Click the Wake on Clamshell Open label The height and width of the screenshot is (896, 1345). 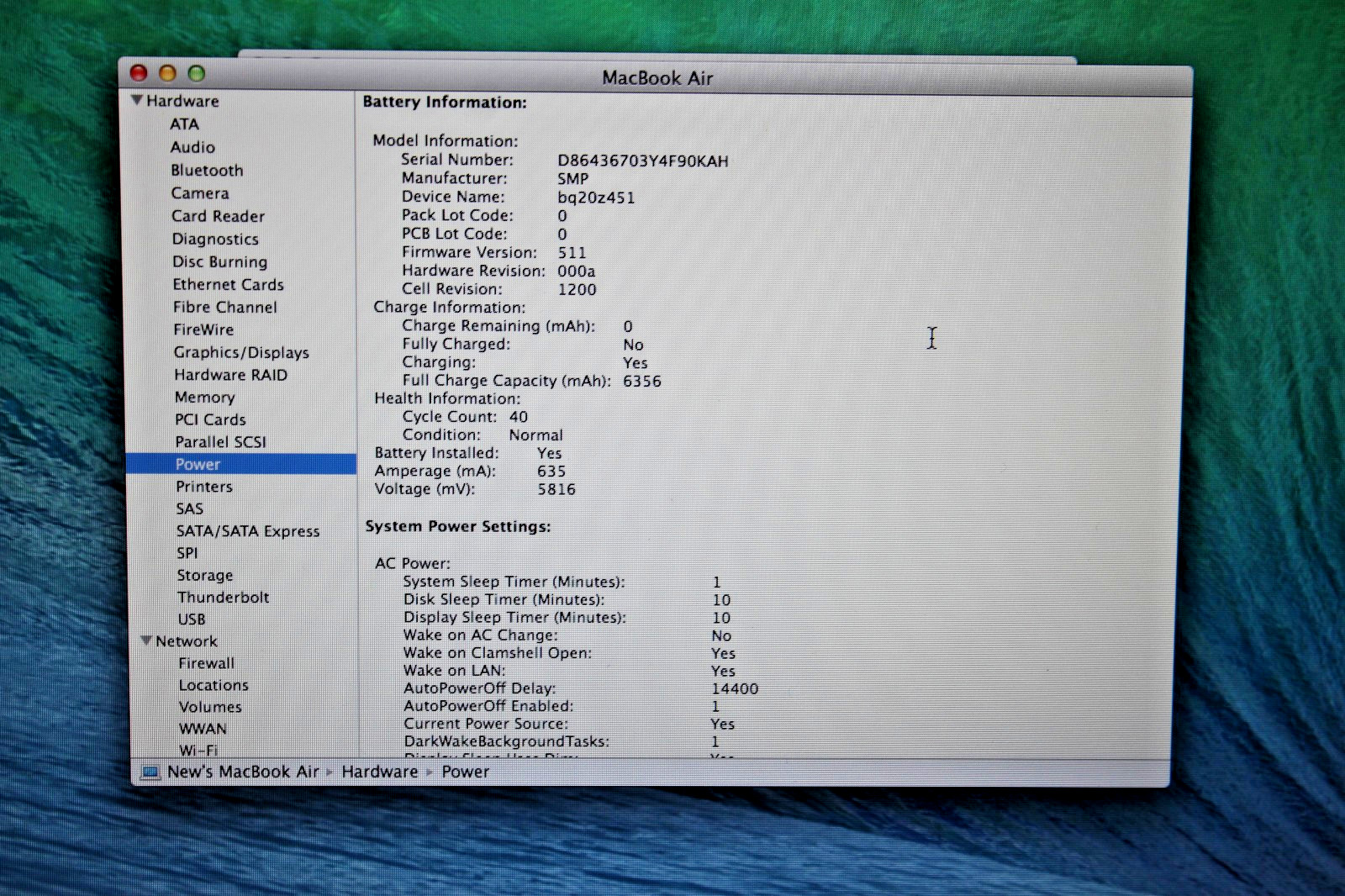[498, 653]
